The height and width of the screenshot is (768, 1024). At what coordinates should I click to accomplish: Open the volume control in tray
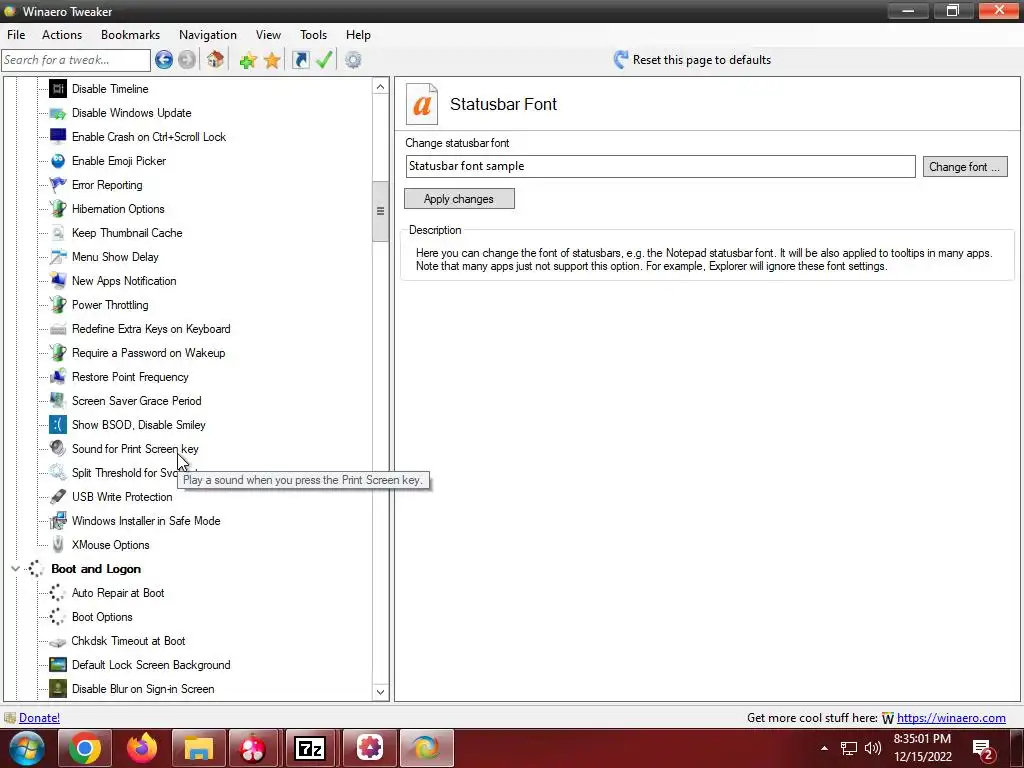[x=872, y=748]
